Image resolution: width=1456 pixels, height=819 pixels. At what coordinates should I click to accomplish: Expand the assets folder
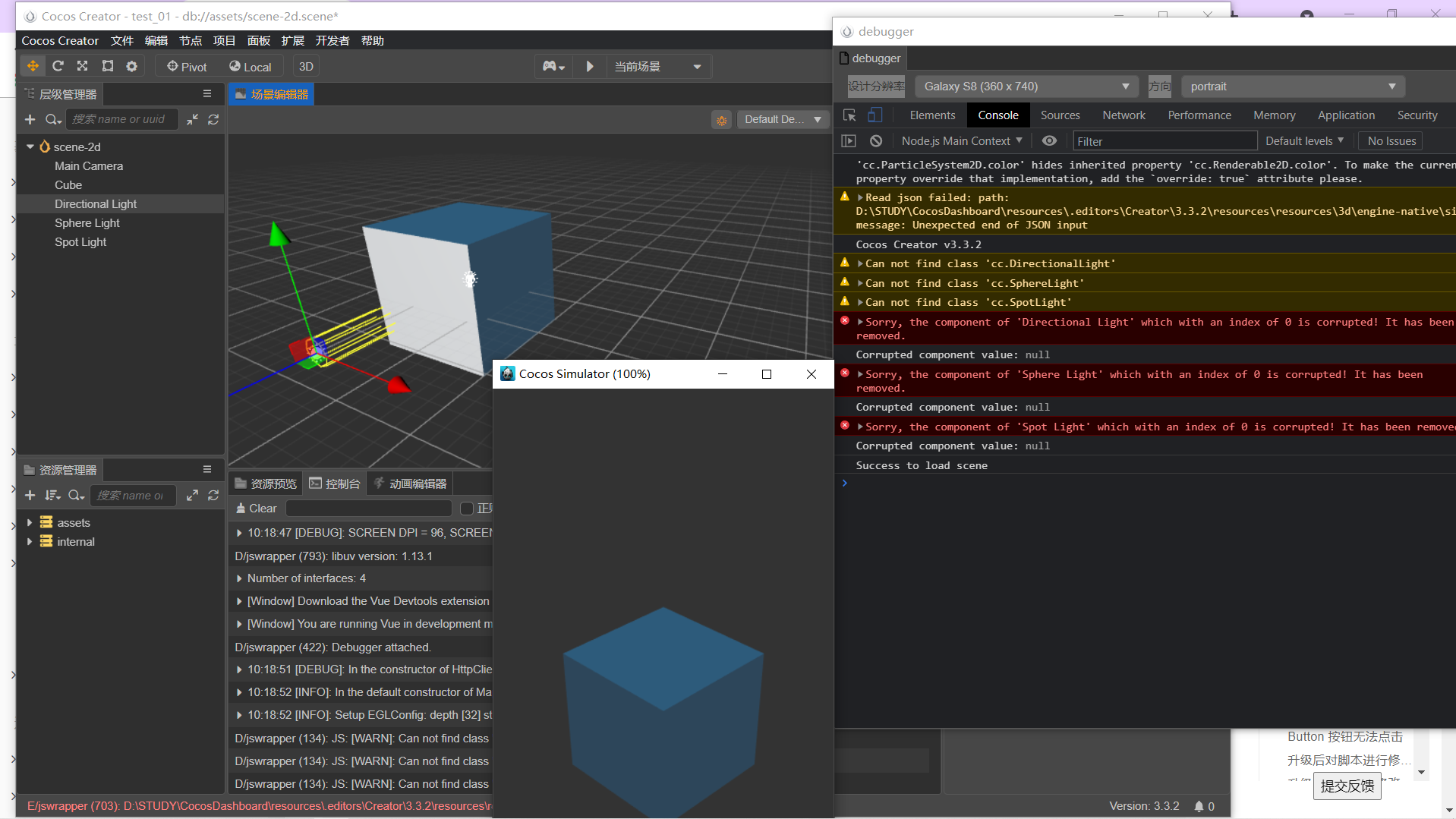click(x=30, y=522)
